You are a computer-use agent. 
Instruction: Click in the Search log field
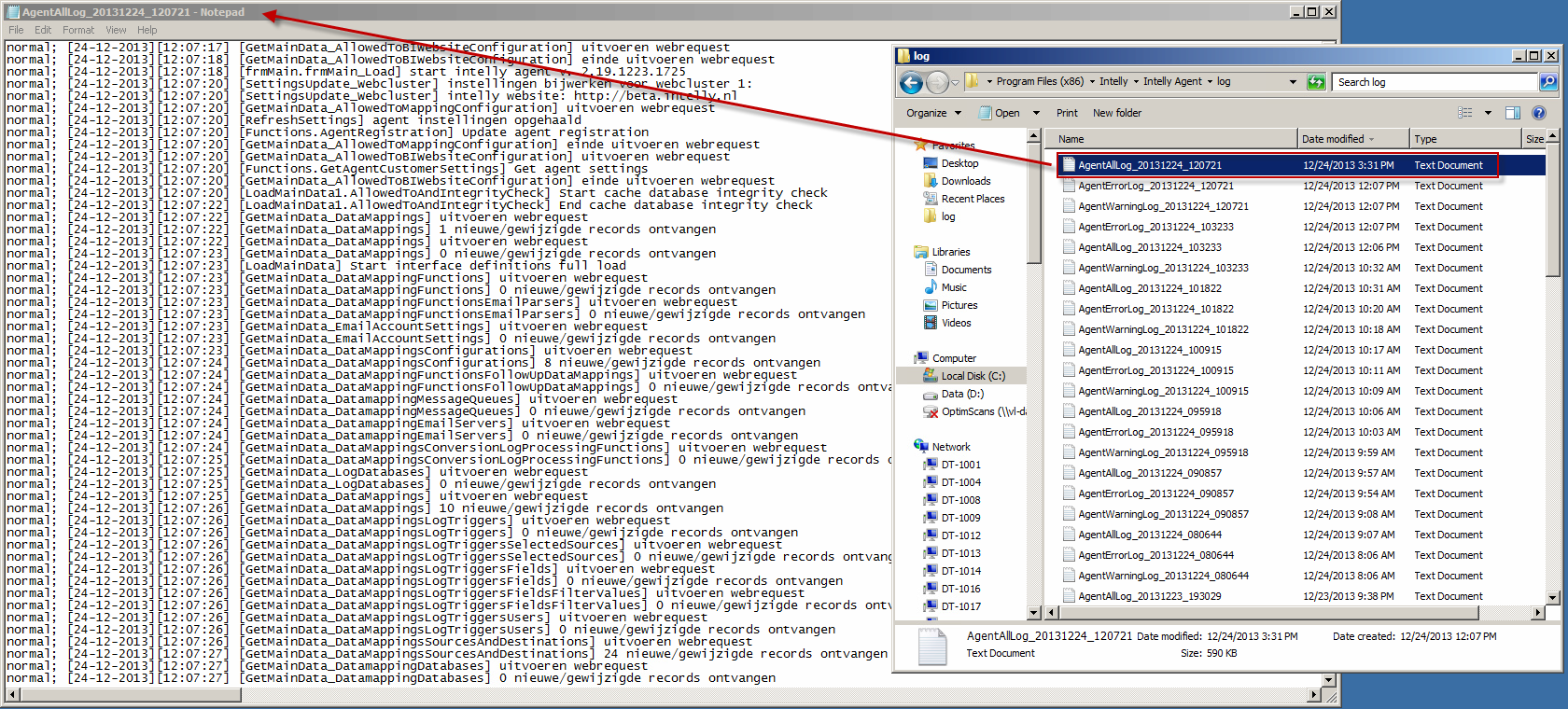coord(1433,82)
